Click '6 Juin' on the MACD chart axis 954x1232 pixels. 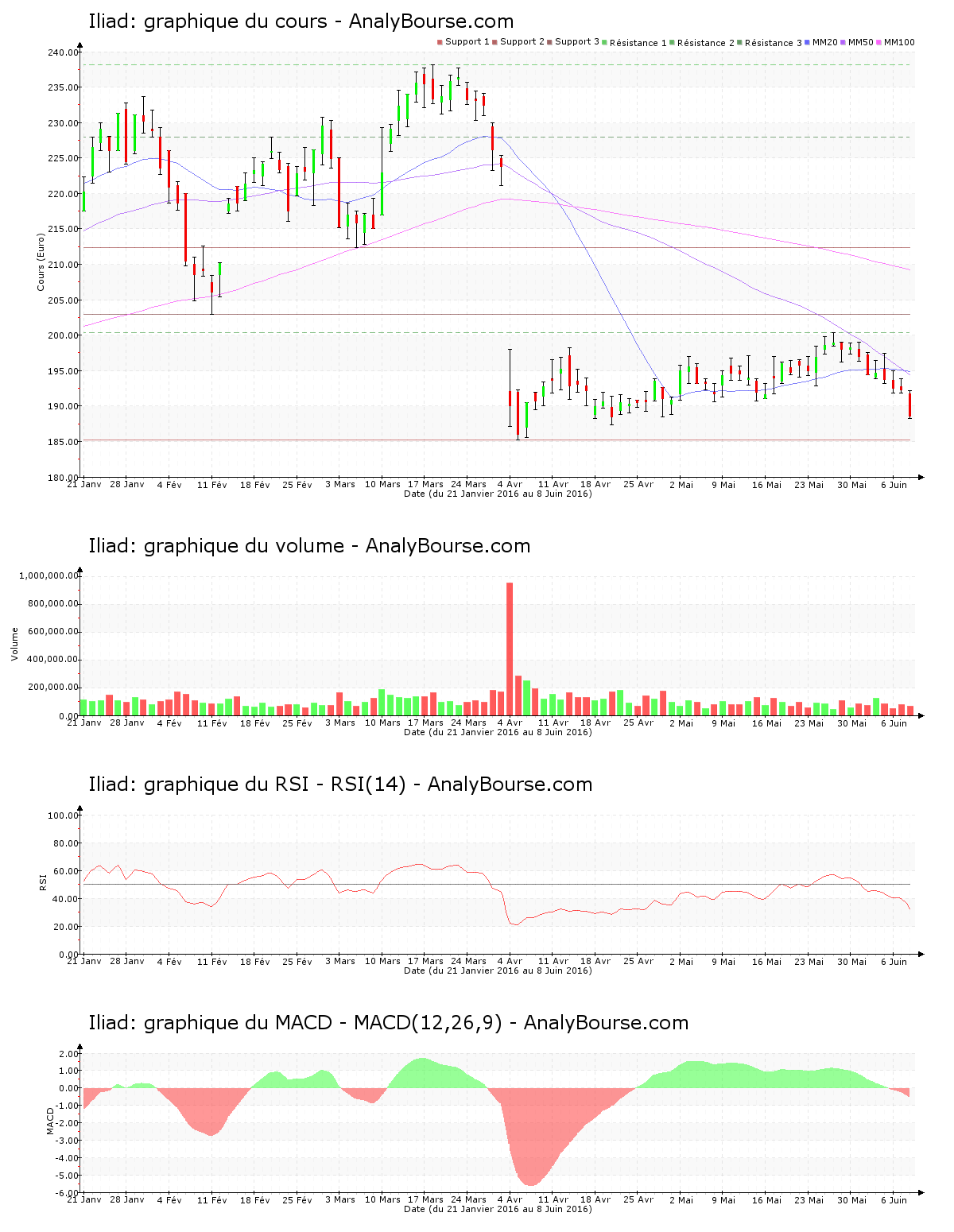894,1199
